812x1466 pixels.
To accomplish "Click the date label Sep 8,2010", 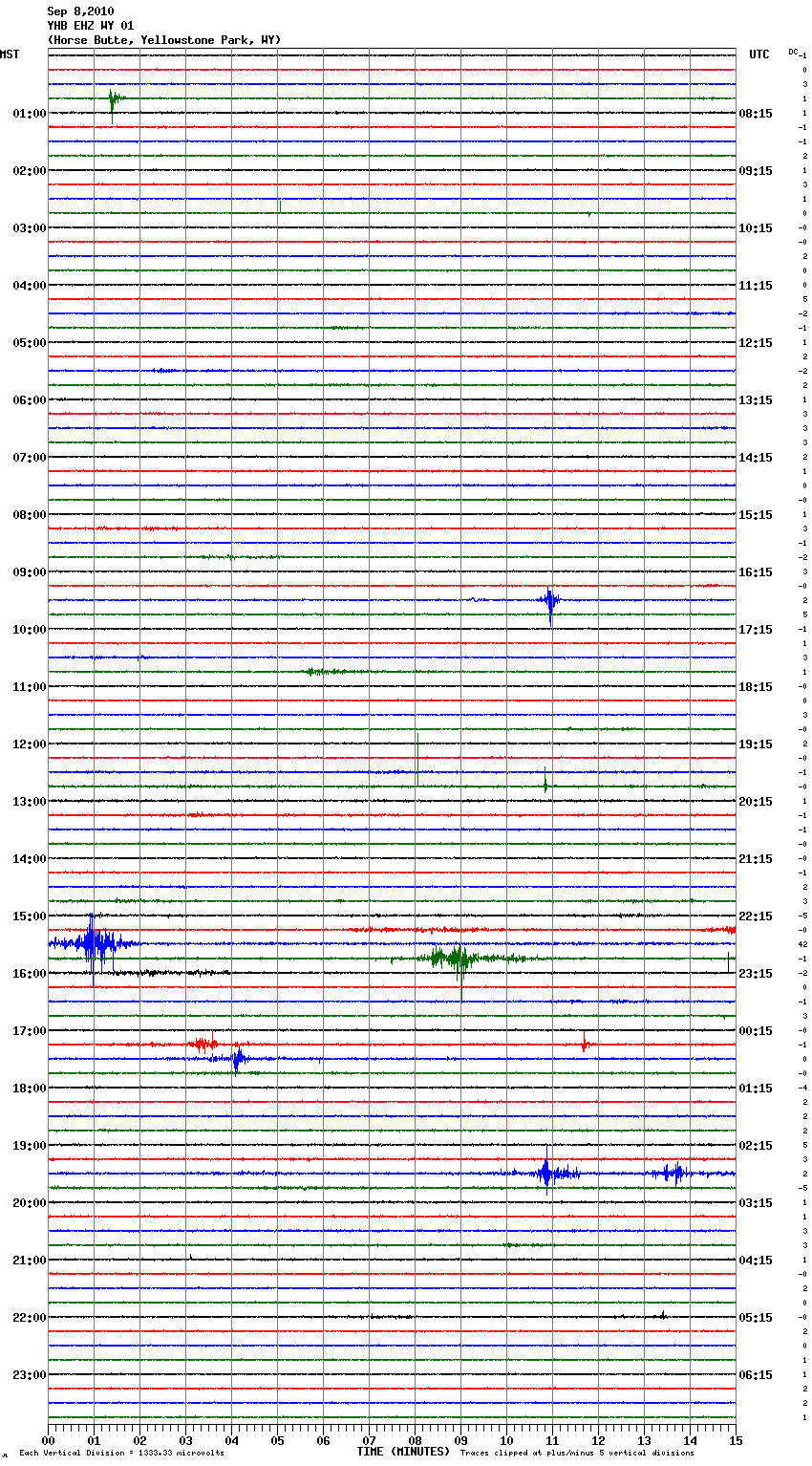I will 80,11.
